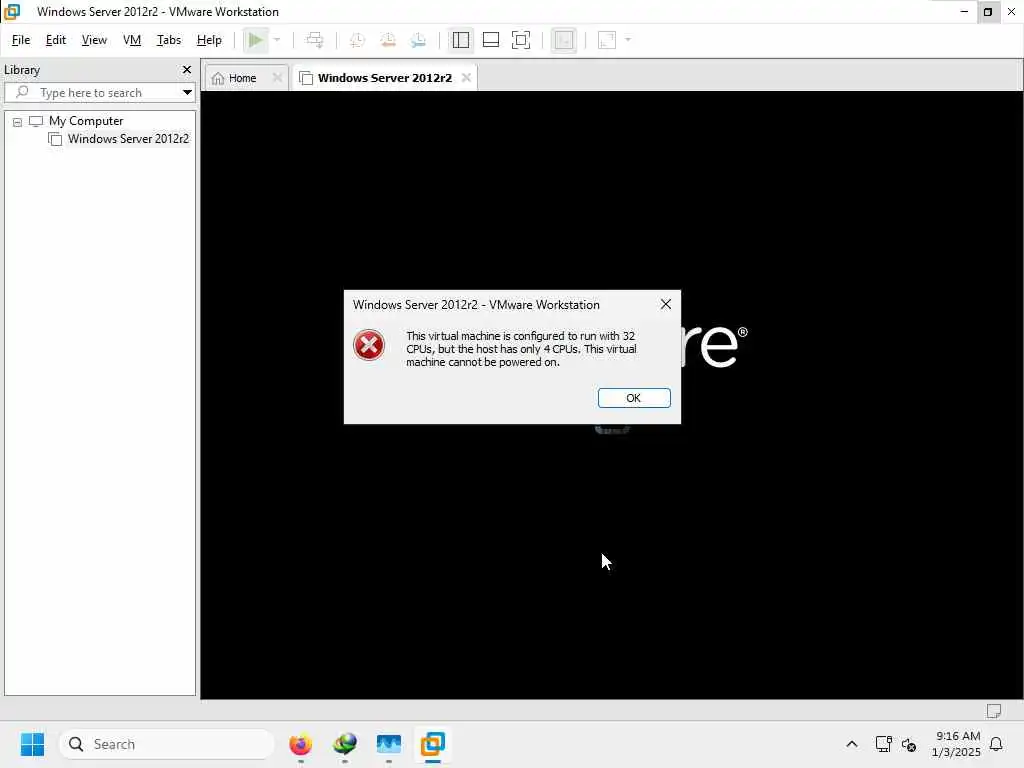Click the VMware Workstation taskbar icon
Image resolution: width=1024 pixels, height=768 pixels.
pyautogui.click(x=433, y=744)
